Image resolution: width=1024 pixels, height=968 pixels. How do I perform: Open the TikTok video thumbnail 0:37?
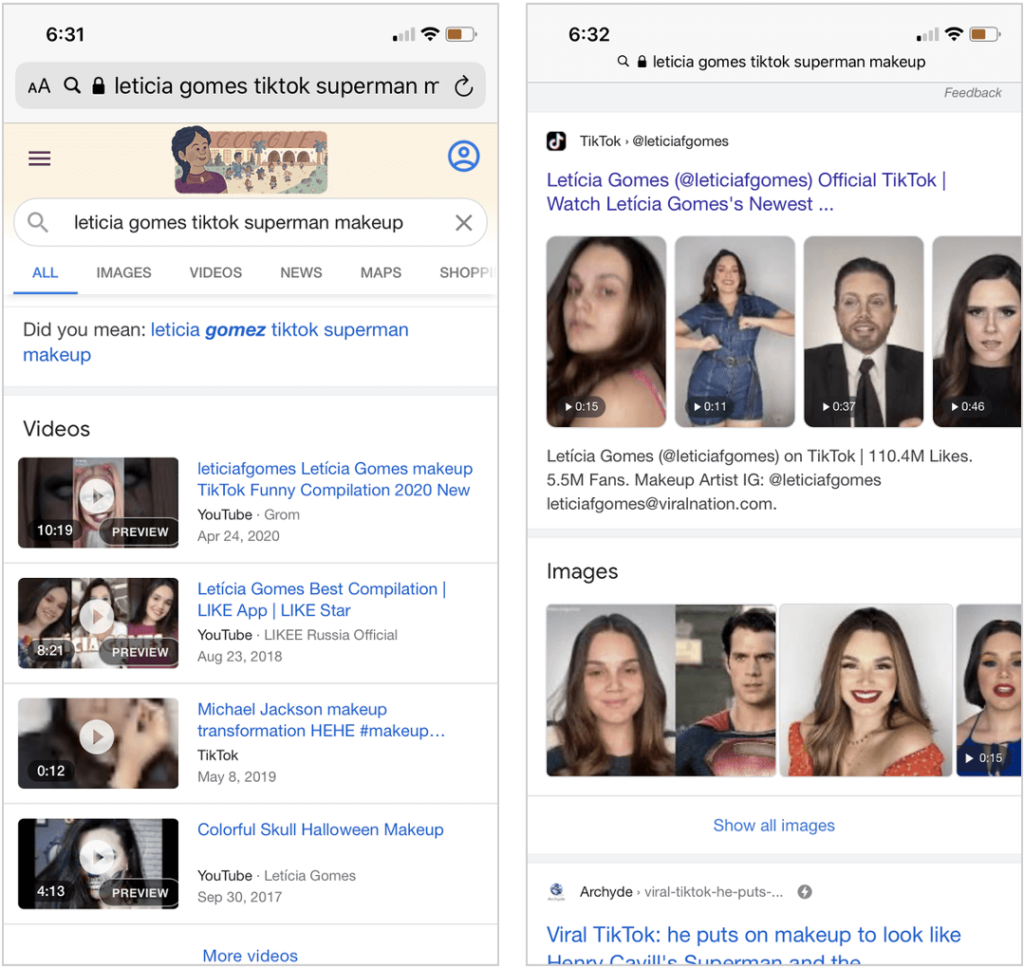coord(863,331)
